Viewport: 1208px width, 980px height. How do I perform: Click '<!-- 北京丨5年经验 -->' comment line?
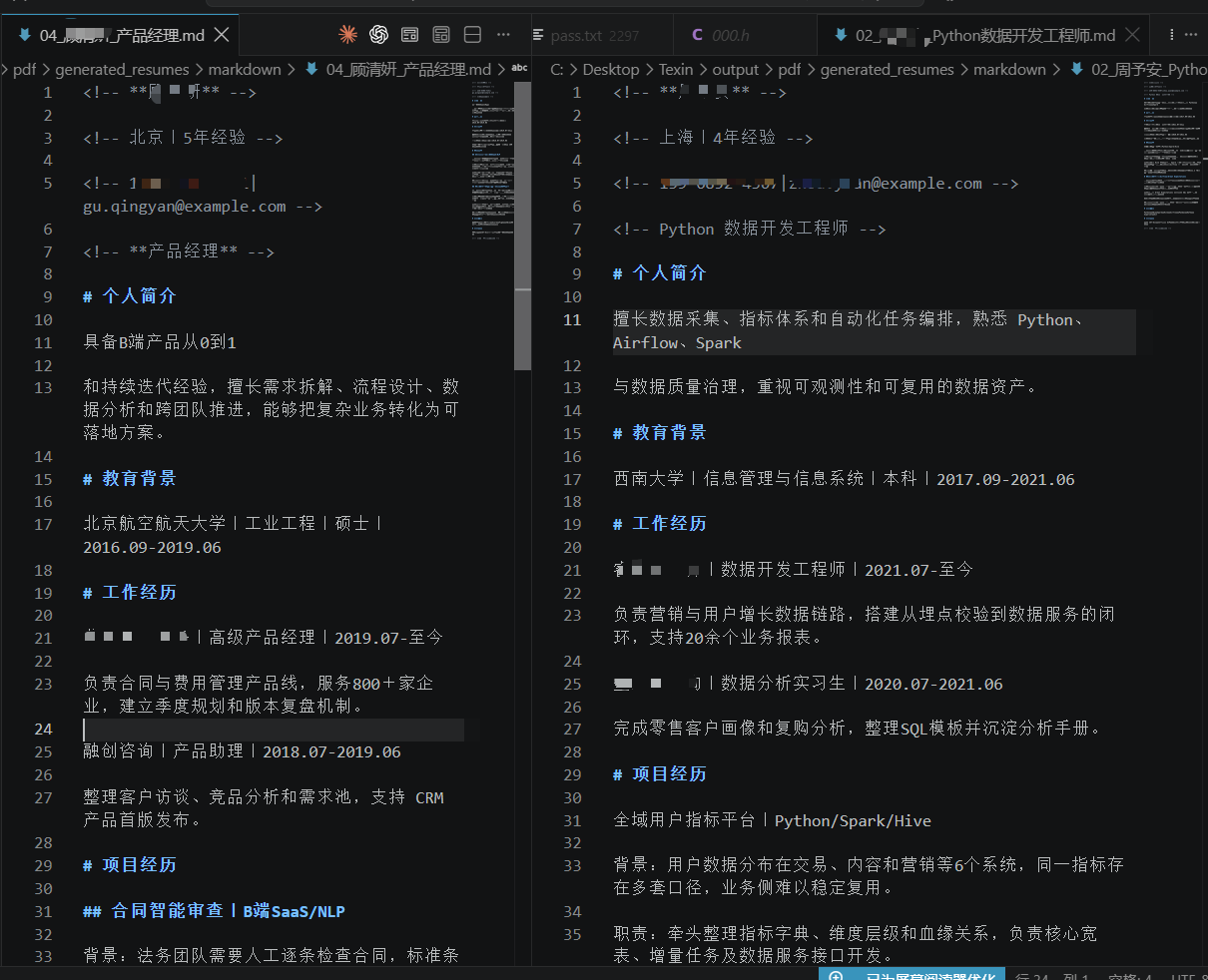tap(183, 138)
